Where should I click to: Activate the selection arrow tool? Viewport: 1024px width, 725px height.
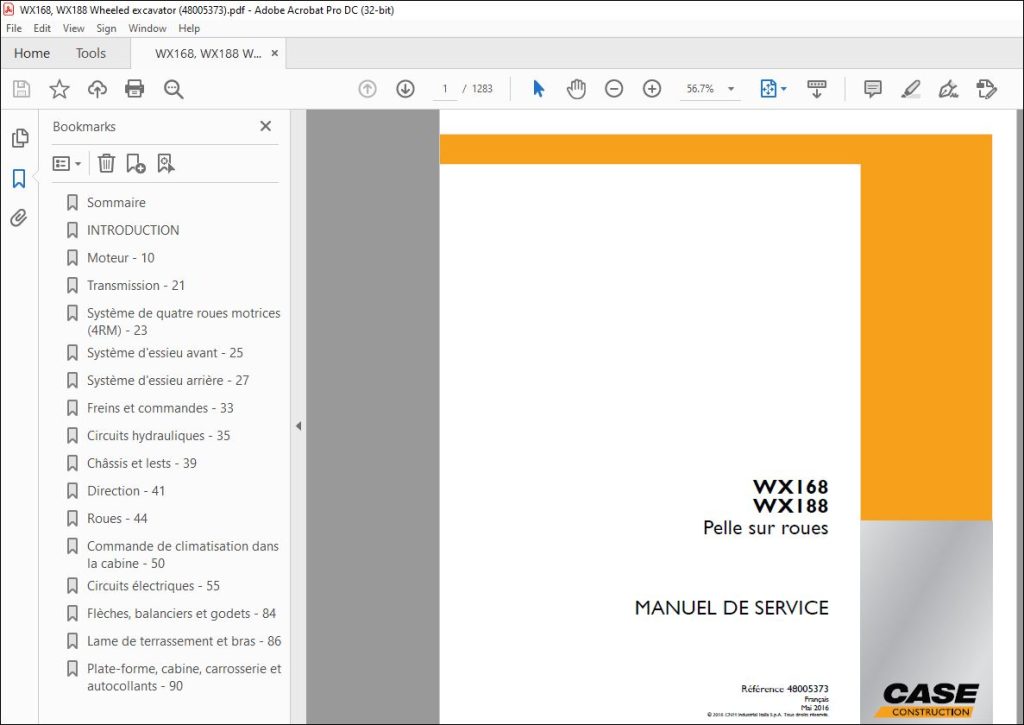coord(539,89)
